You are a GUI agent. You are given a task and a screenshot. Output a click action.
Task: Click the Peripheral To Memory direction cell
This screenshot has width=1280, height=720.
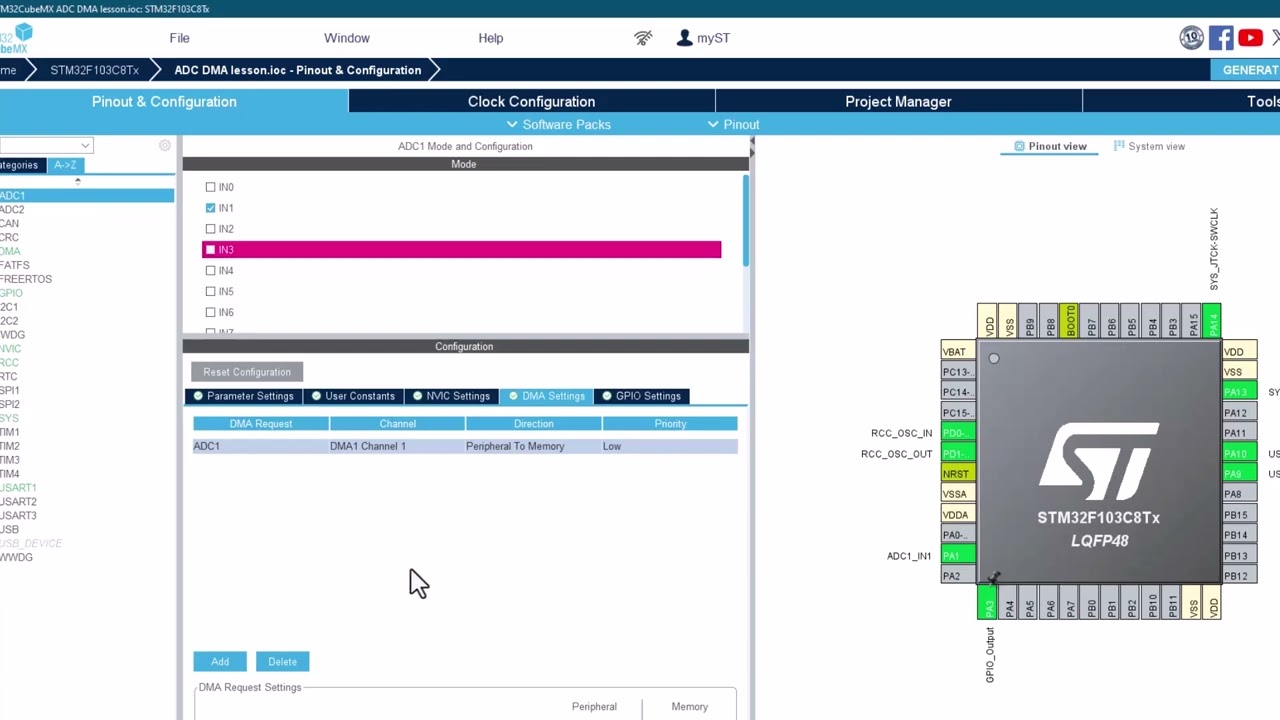coord(533,446)
